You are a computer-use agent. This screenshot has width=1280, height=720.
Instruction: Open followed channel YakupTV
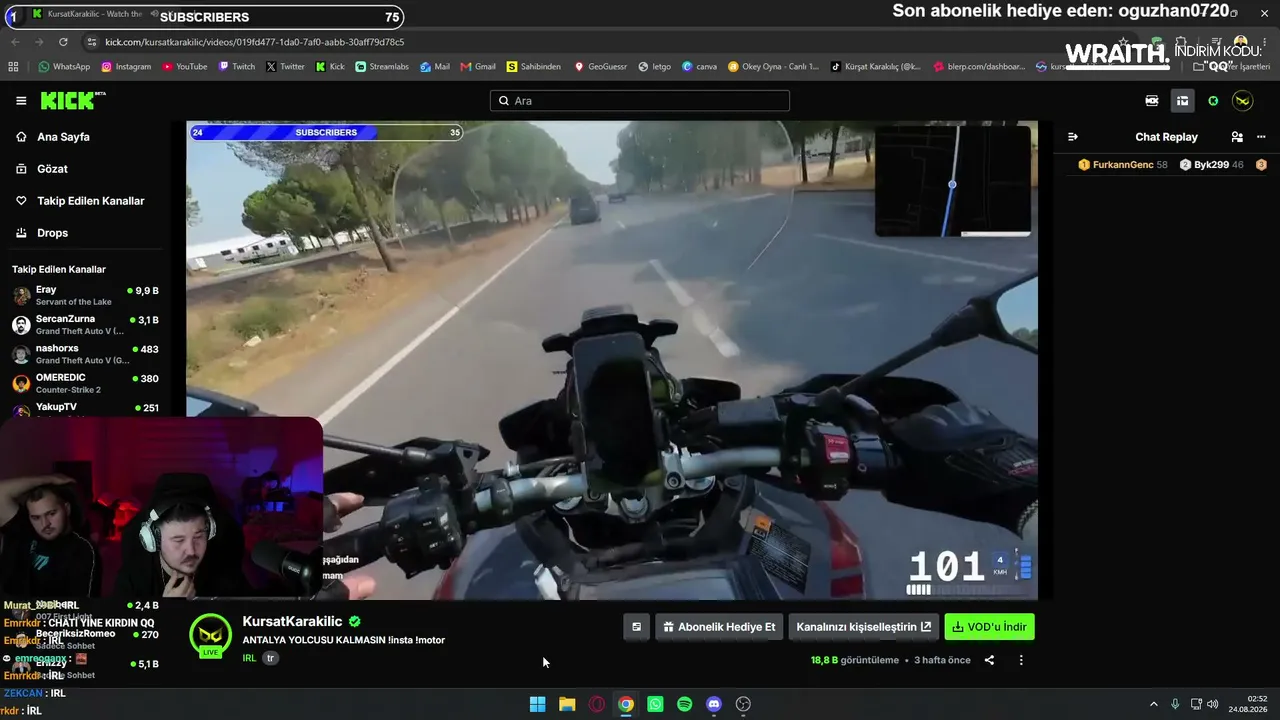[85, 408]
